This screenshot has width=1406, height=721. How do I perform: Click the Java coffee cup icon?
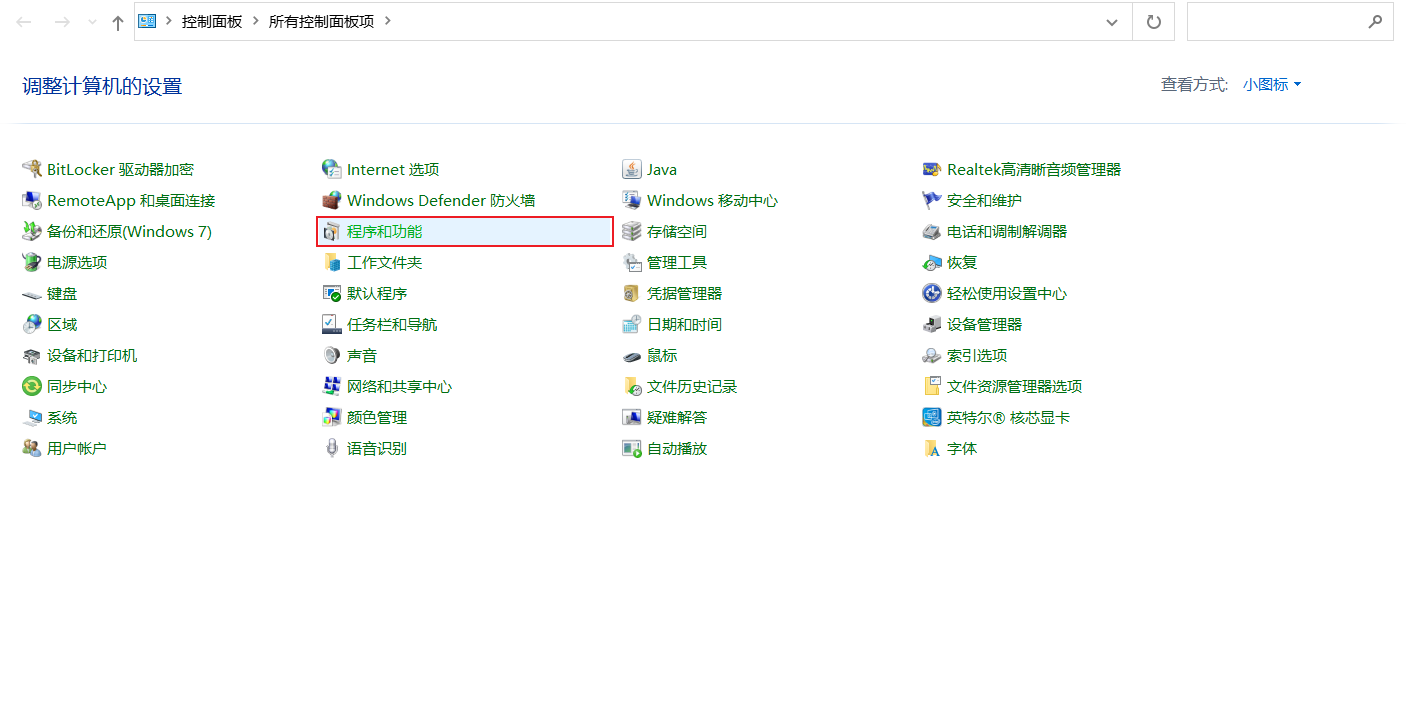(x=632, y=170)
